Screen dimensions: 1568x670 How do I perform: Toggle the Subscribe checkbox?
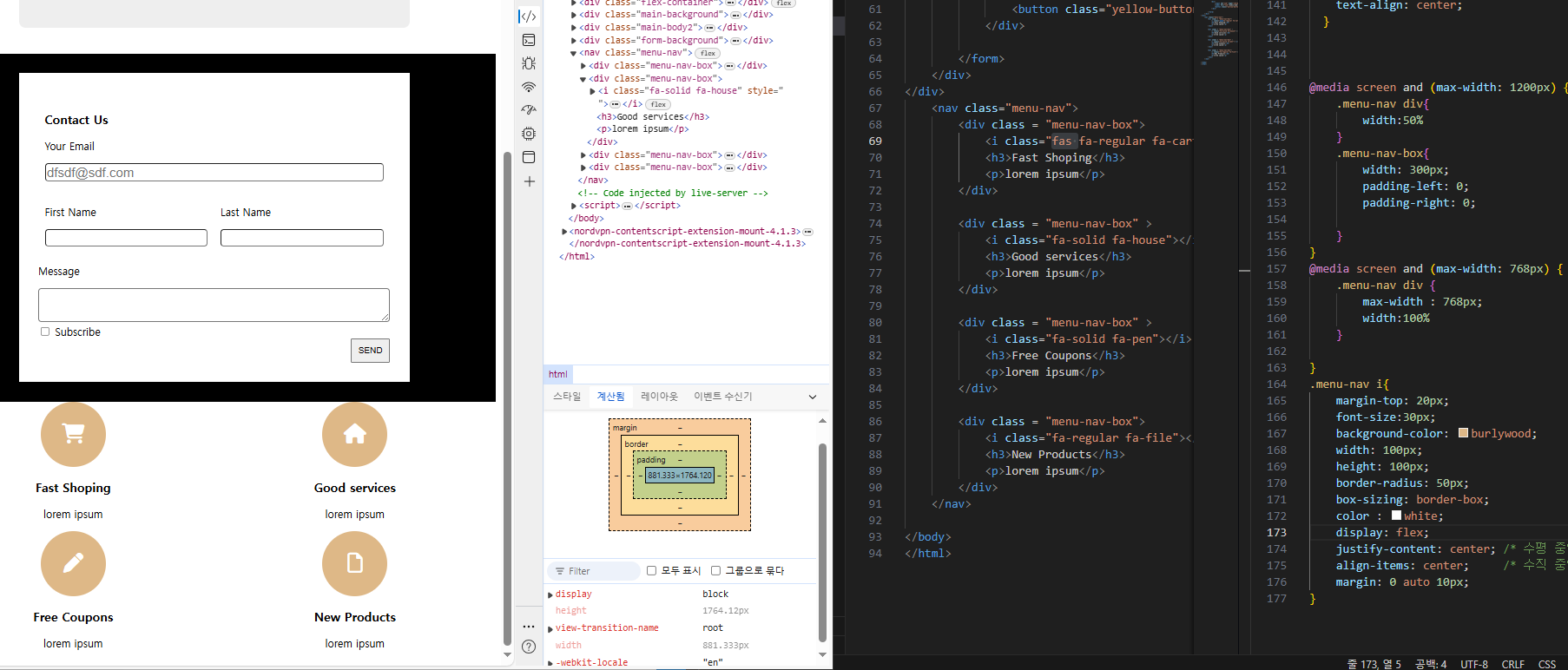[45, 332]
